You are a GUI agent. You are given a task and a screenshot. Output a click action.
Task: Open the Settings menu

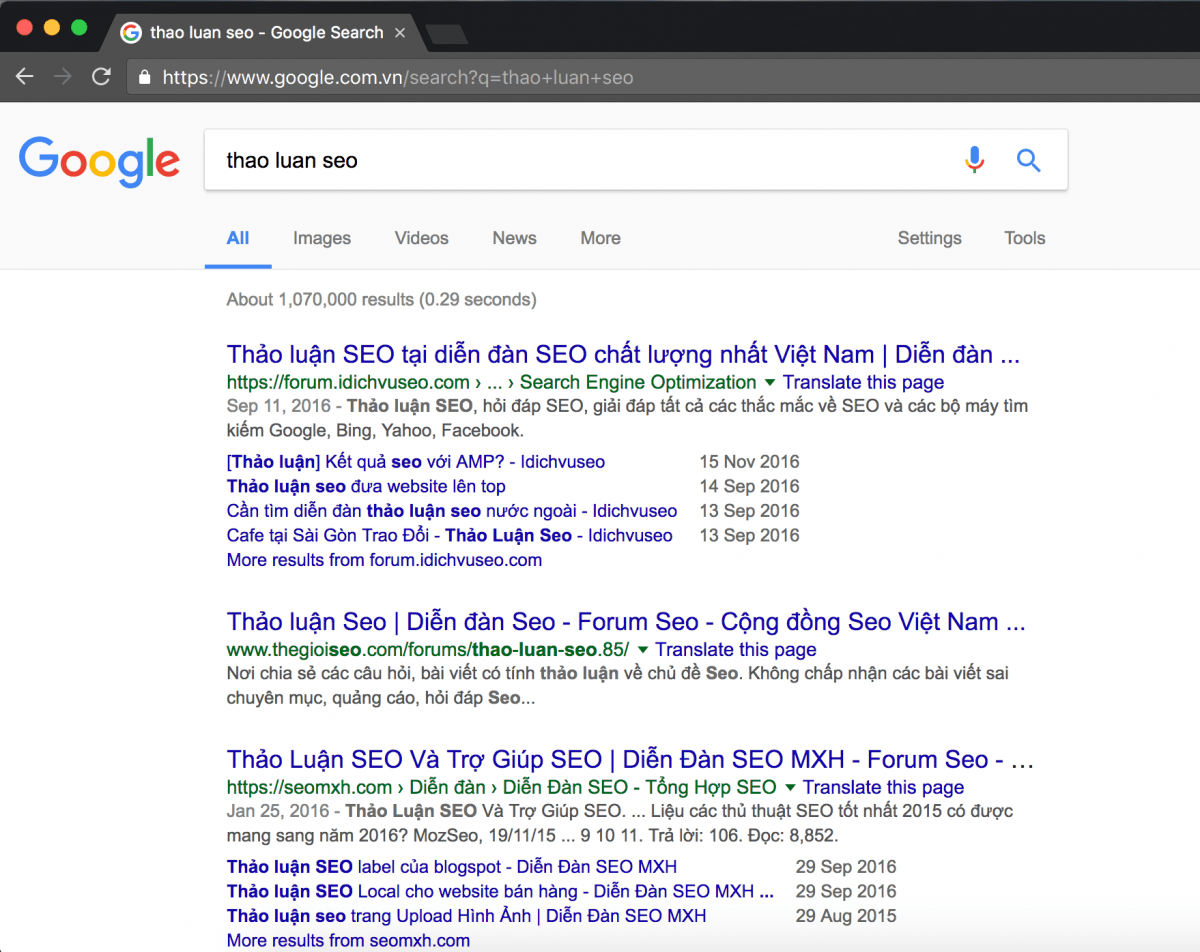(929, 238)
